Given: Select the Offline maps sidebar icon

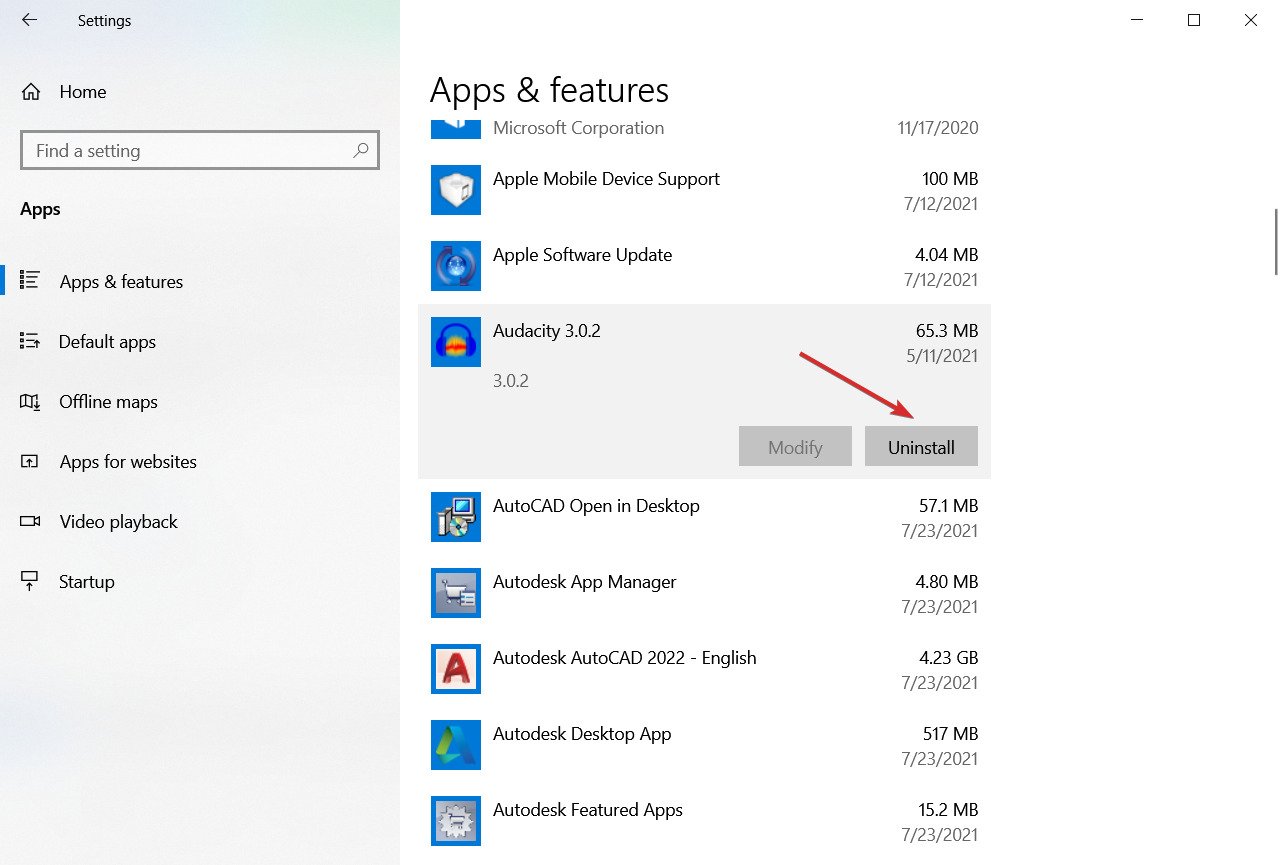Looking at the screenshot, I should (x=29, y=401).
